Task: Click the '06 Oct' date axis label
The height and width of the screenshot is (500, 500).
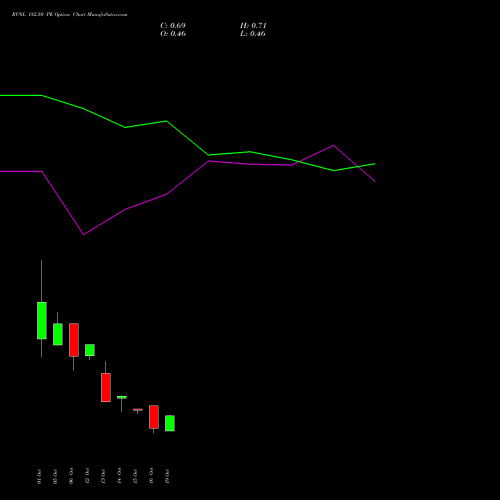Action: (71, 476)
